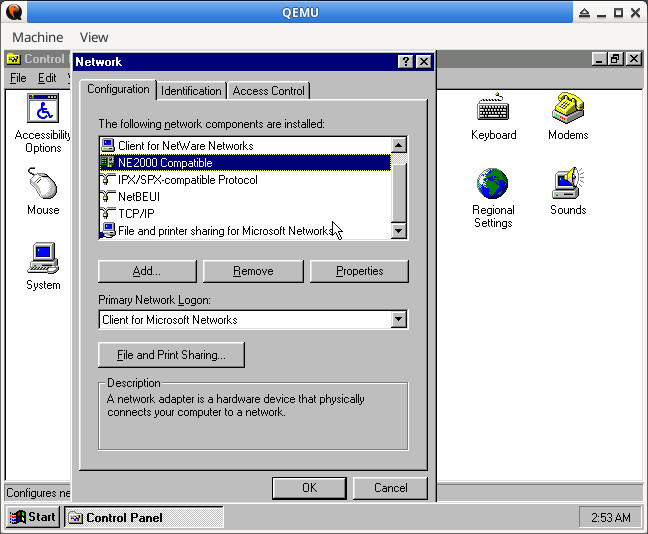
Task: Restore the Control Panel window
Action: coord(615,59)
